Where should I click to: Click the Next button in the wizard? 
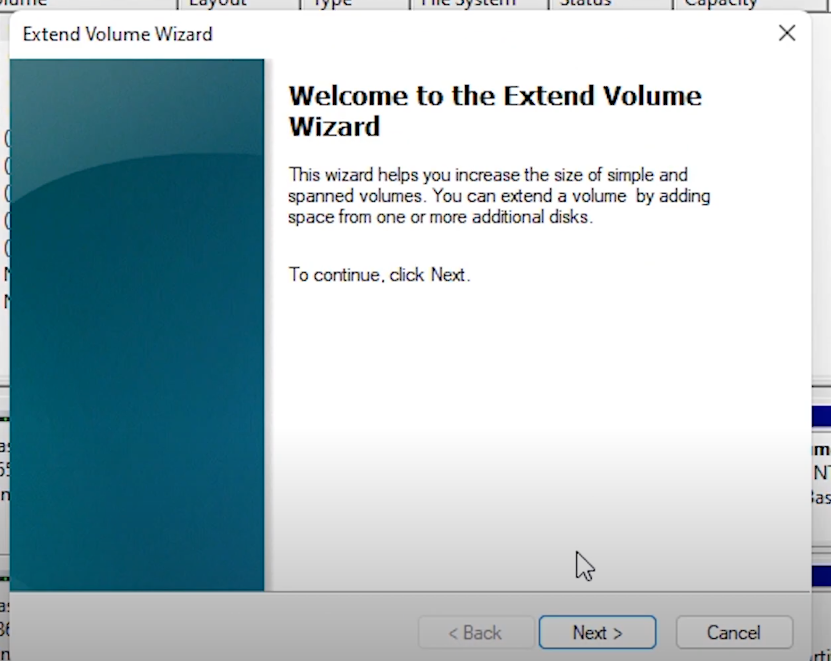point(597,632)
